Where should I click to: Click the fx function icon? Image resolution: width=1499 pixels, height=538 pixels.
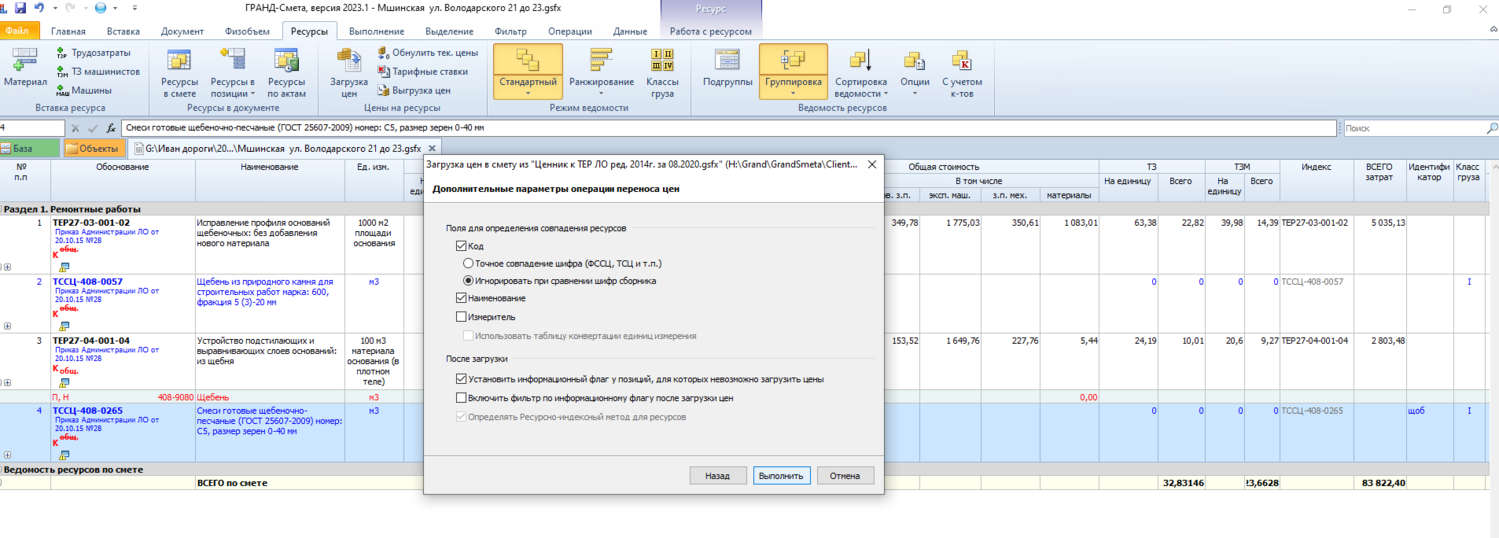click(111, 128)
